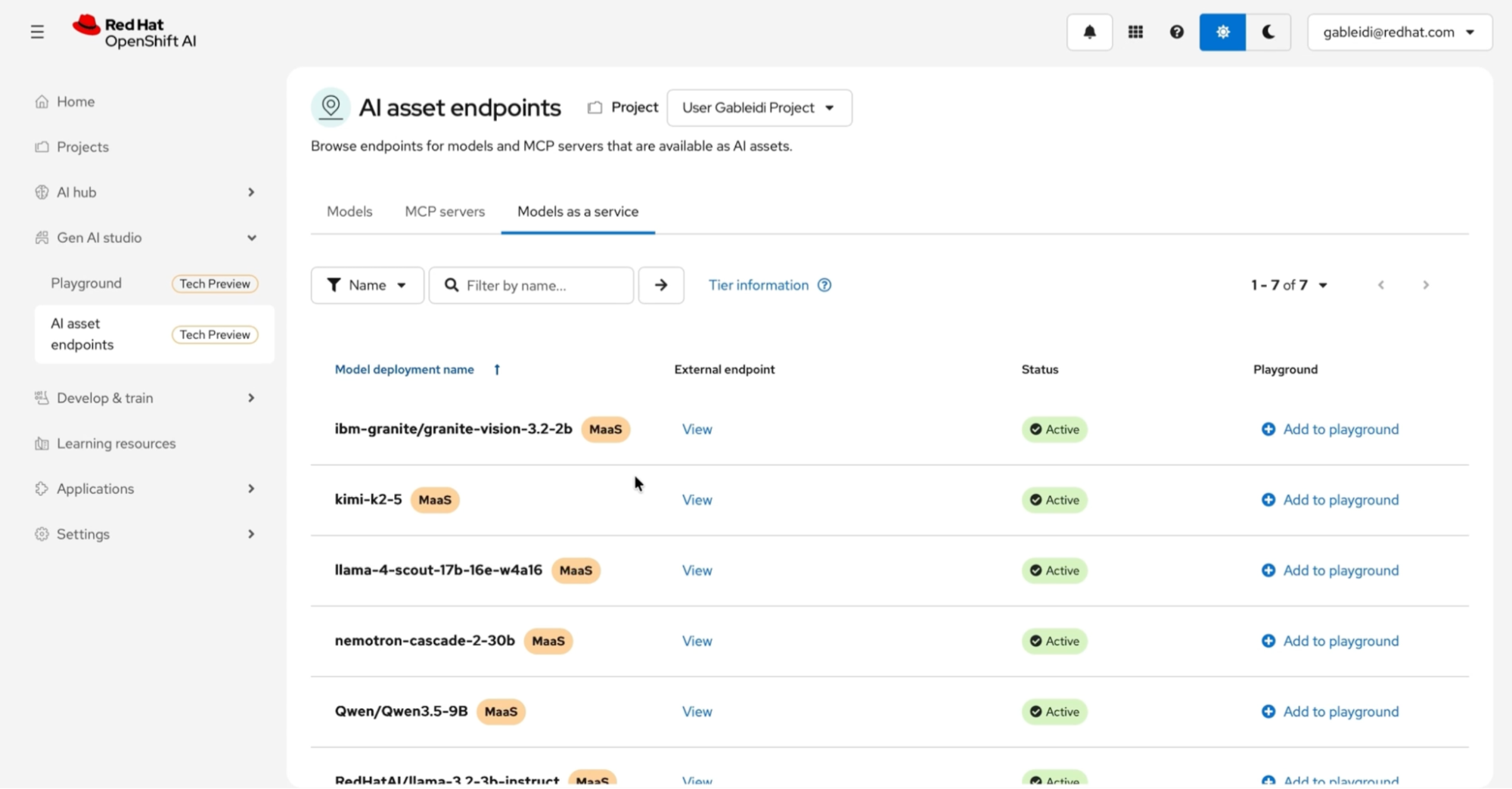Click MaaS badge on granite-vision row
The height and width of the screenshot is (789, 1512).
pos(605,429)
